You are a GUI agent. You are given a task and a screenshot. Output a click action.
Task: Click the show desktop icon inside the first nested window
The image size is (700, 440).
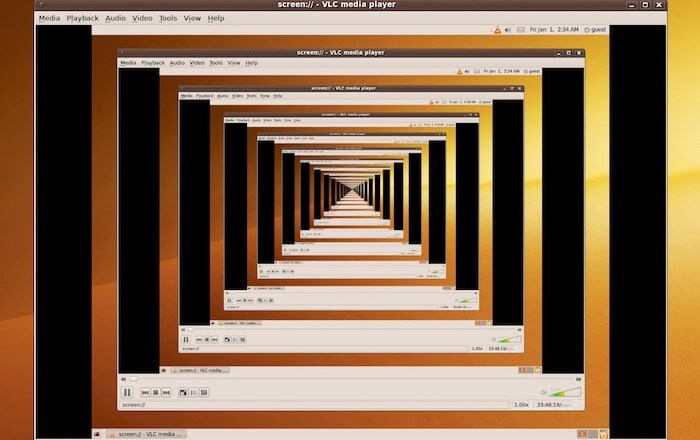pos(163,370)
